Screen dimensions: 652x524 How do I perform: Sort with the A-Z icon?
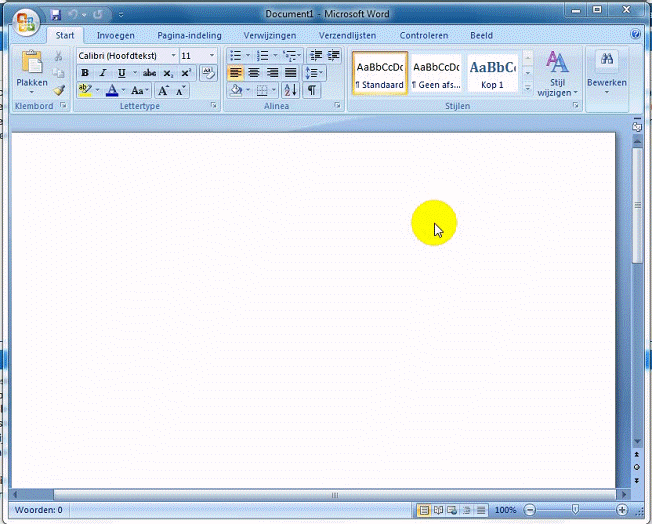point(290,90)
